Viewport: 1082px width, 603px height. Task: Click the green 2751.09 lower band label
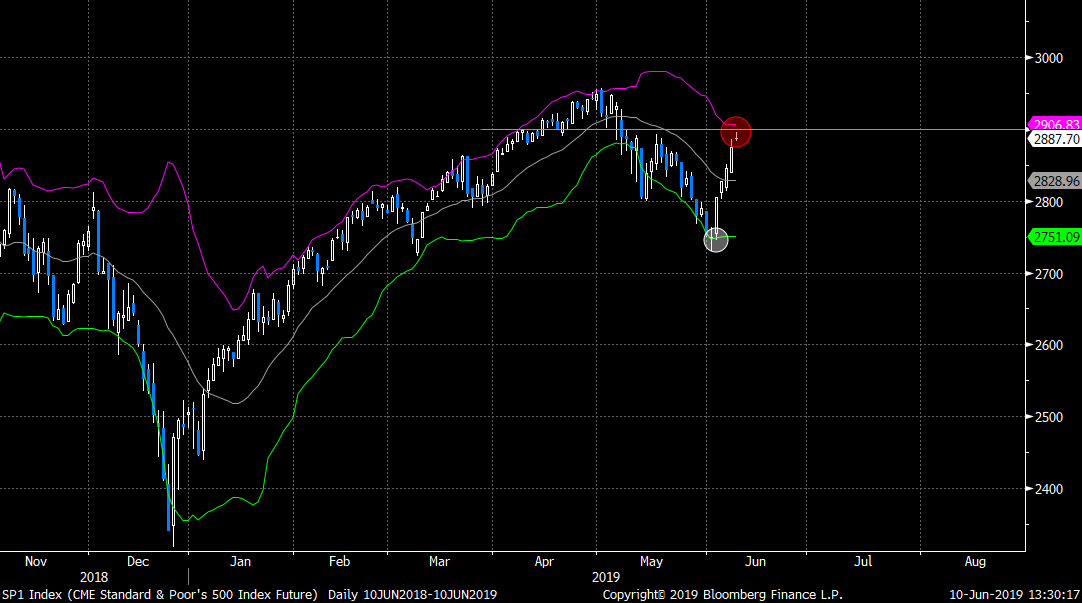pyautogui.click(x=1055, y=237)
